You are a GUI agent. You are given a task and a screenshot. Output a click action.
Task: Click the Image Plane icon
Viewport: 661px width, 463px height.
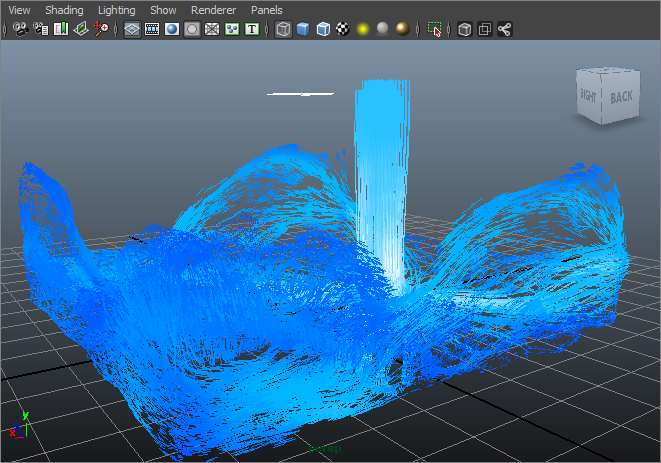click(81, 29)
